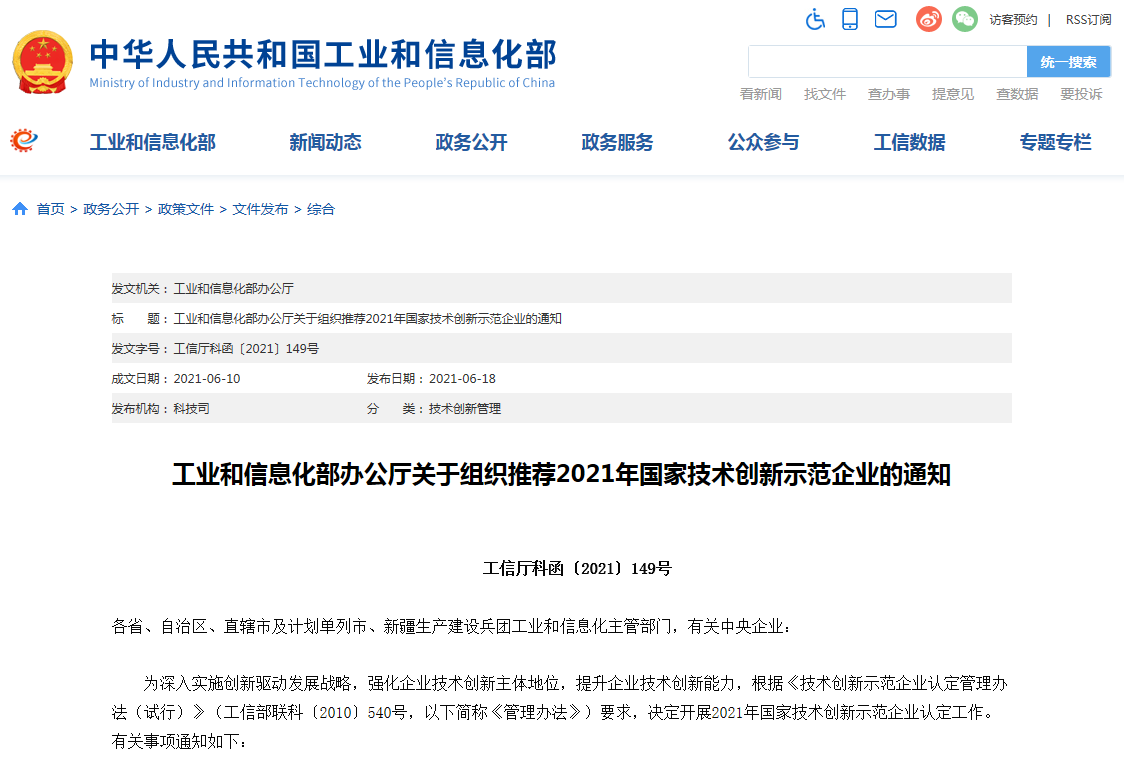Screen dimensions: 1124x766
Task: Open the Weibo icon
Action: [x=928, y=19]
